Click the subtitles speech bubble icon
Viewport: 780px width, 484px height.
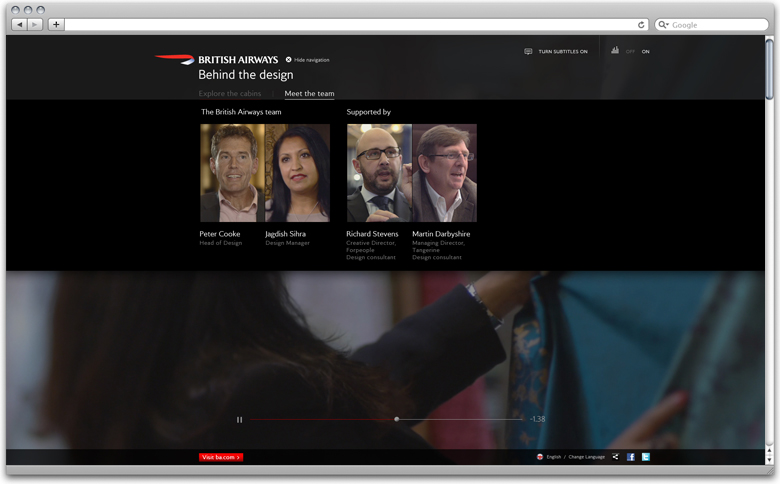click(x=528, y=51)
